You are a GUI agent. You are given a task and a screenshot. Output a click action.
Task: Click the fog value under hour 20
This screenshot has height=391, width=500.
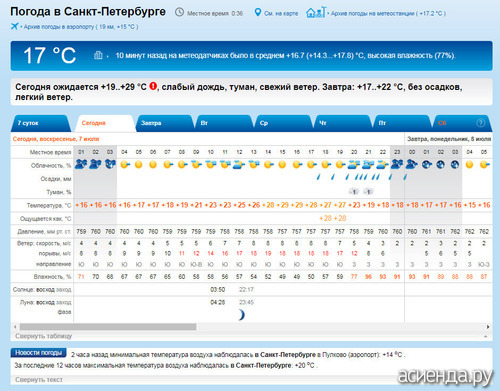click(x=354, y=192)
